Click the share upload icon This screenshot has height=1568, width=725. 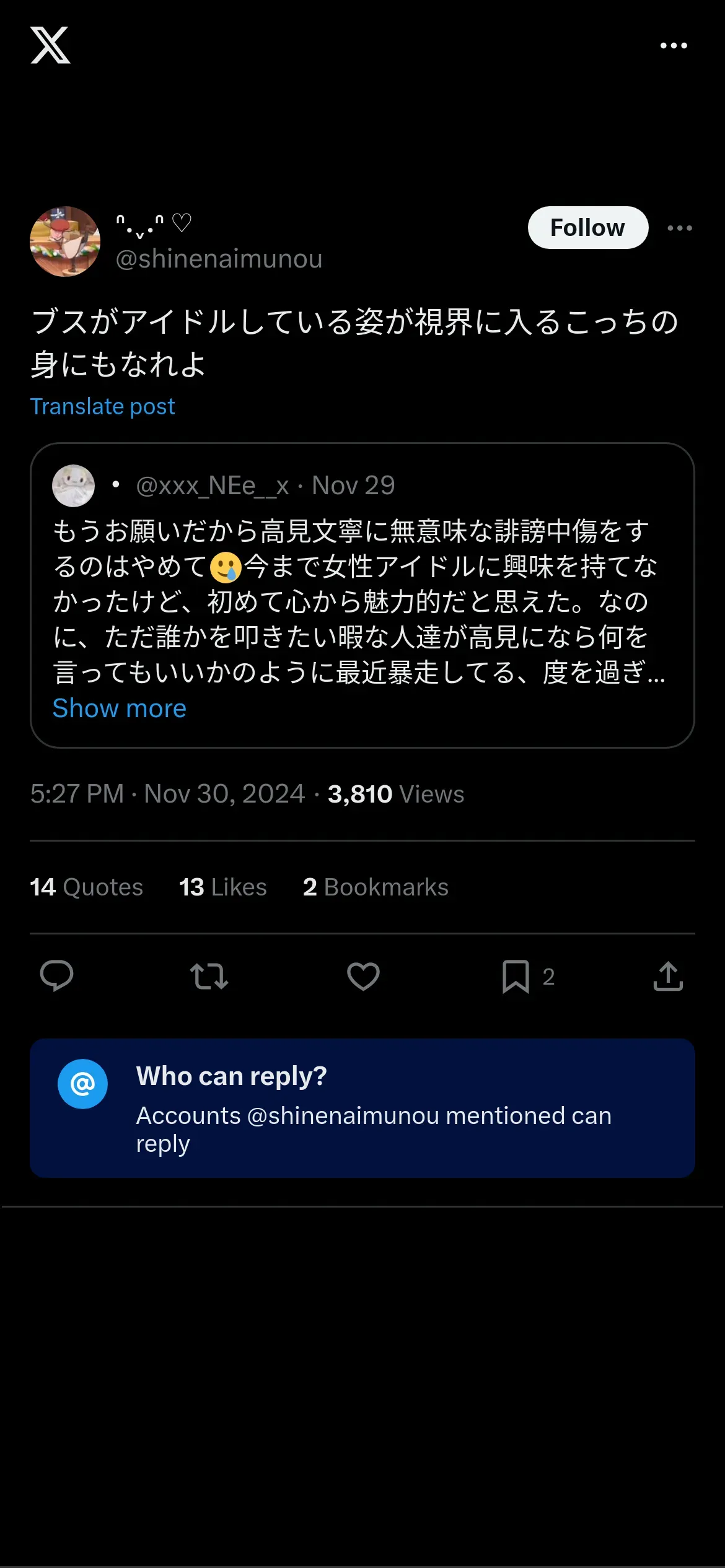pos(668,976)
